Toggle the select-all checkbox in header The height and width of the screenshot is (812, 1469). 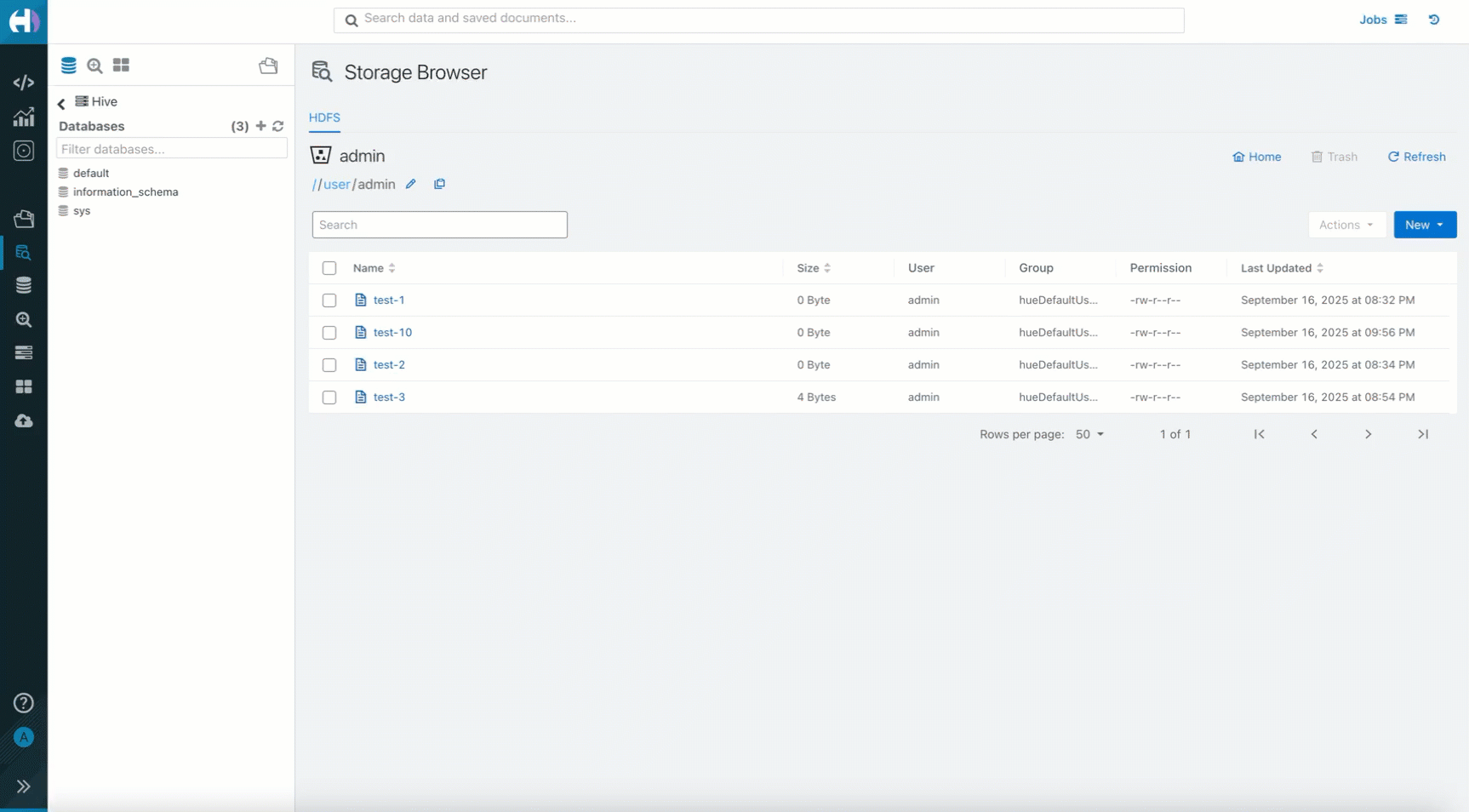click(x=329, y=268)
